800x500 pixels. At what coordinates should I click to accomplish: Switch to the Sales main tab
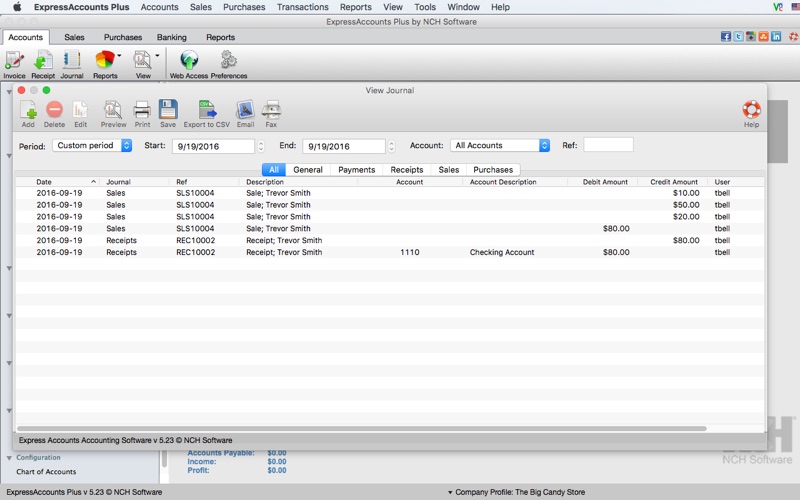(74, 37)
